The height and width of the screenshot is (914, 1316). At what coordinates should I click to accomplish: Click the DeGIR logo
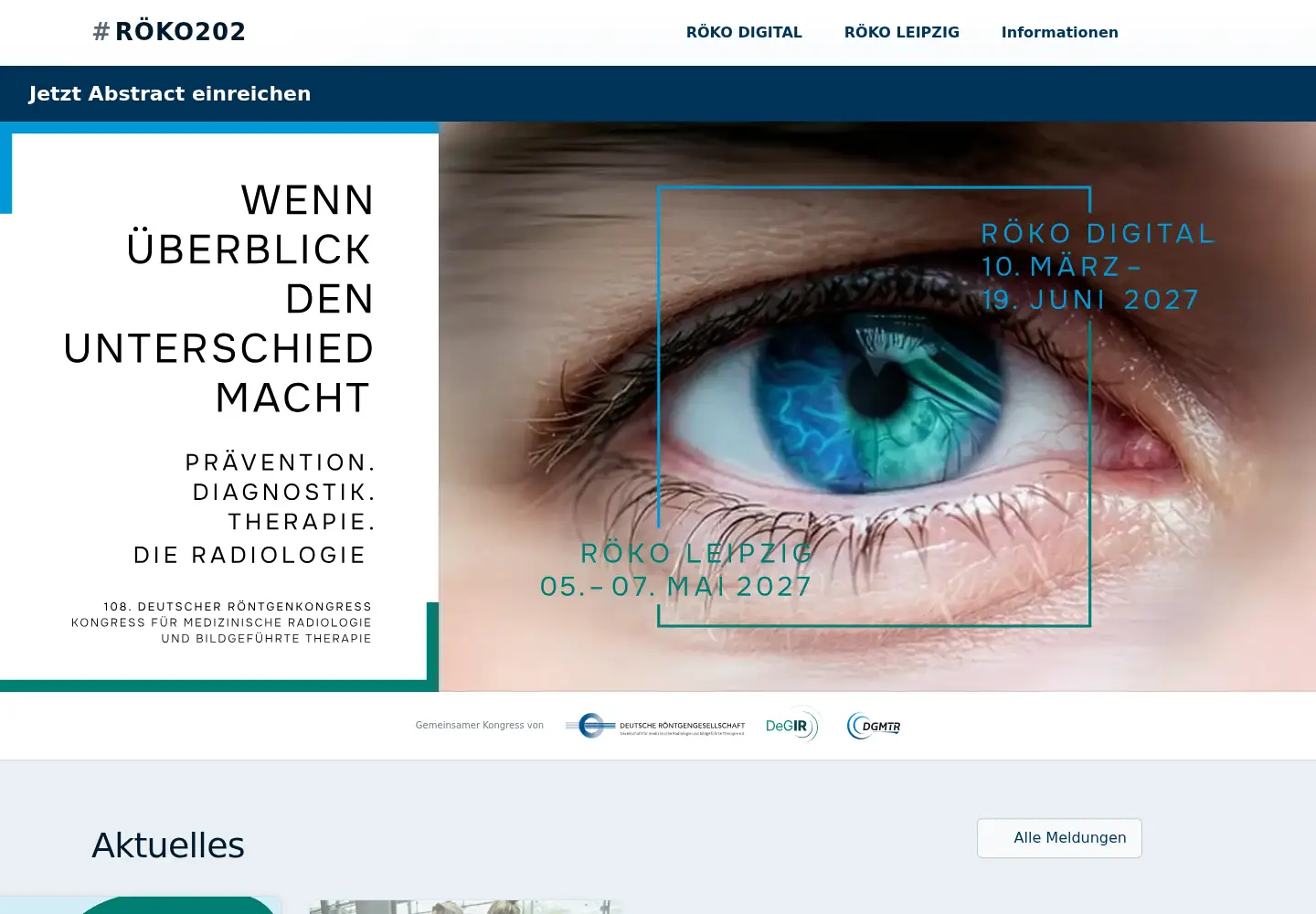pyautogui.click(x=792, y=726)
